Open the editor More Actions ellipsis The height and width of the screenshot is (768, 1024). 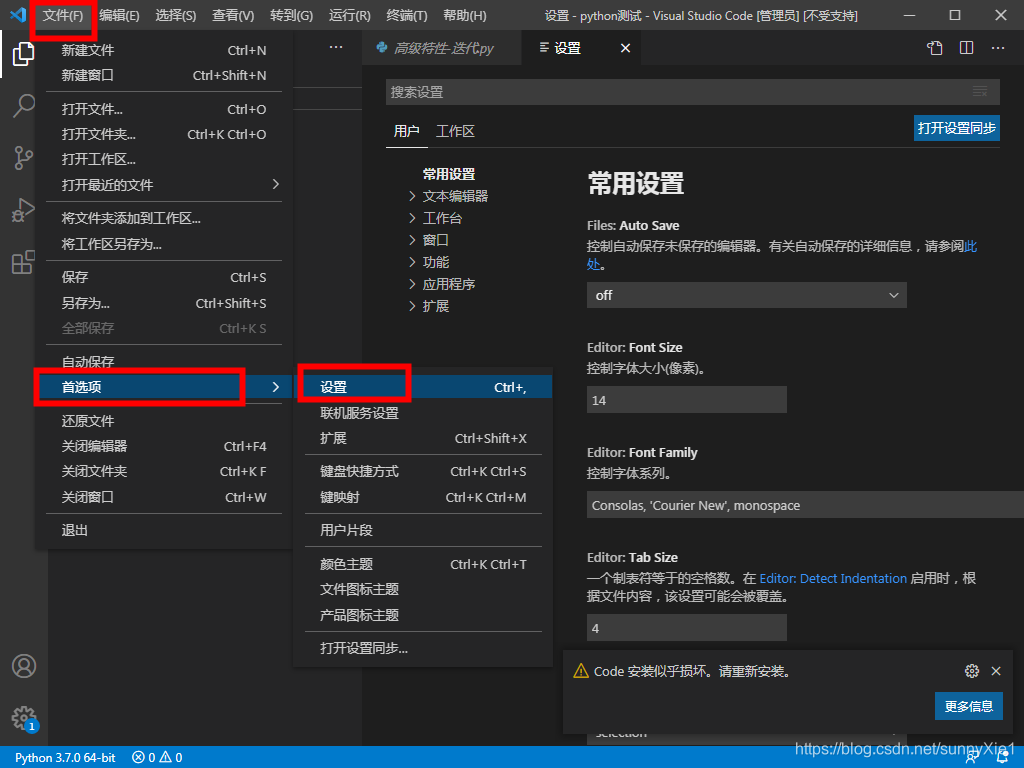click(998, 48)
